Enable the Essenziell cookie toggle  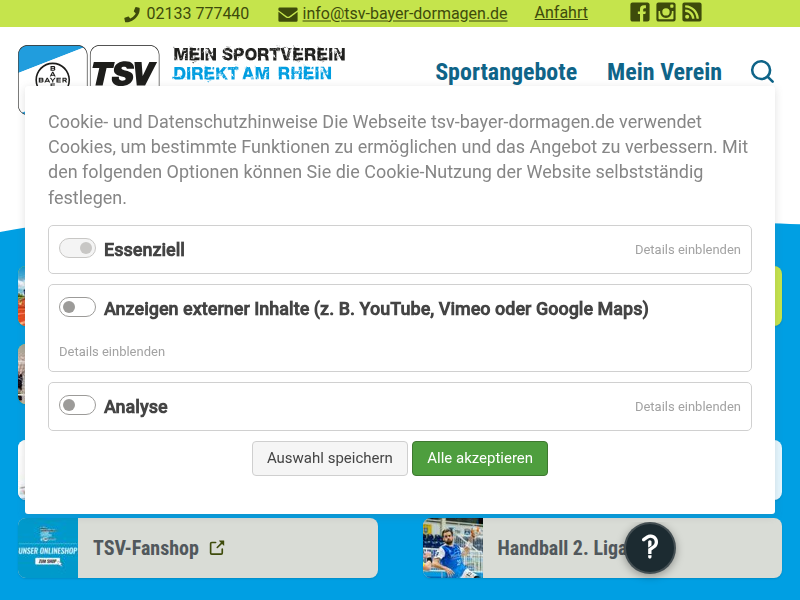(77, 247)
